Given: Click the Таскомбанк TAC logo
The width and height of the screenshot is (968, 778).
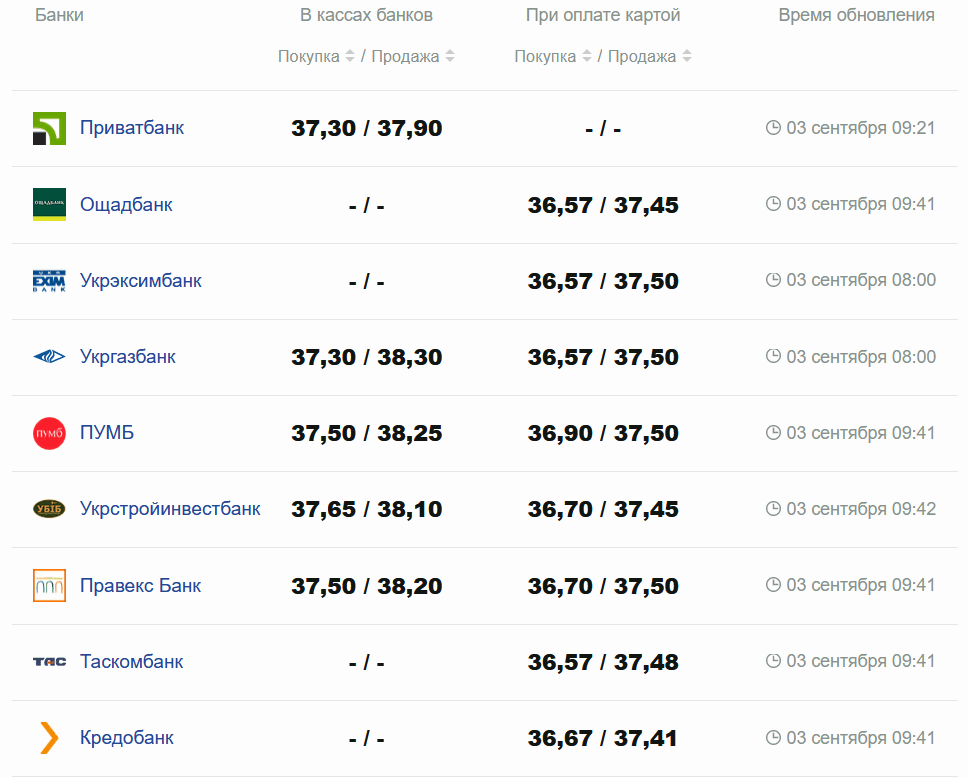Looking at the screenshot, I should tap(49, 662).
